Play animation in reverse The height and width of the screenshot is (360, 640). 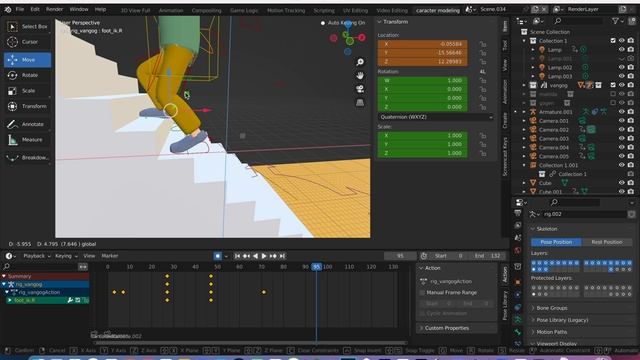(x=256, y=256)
